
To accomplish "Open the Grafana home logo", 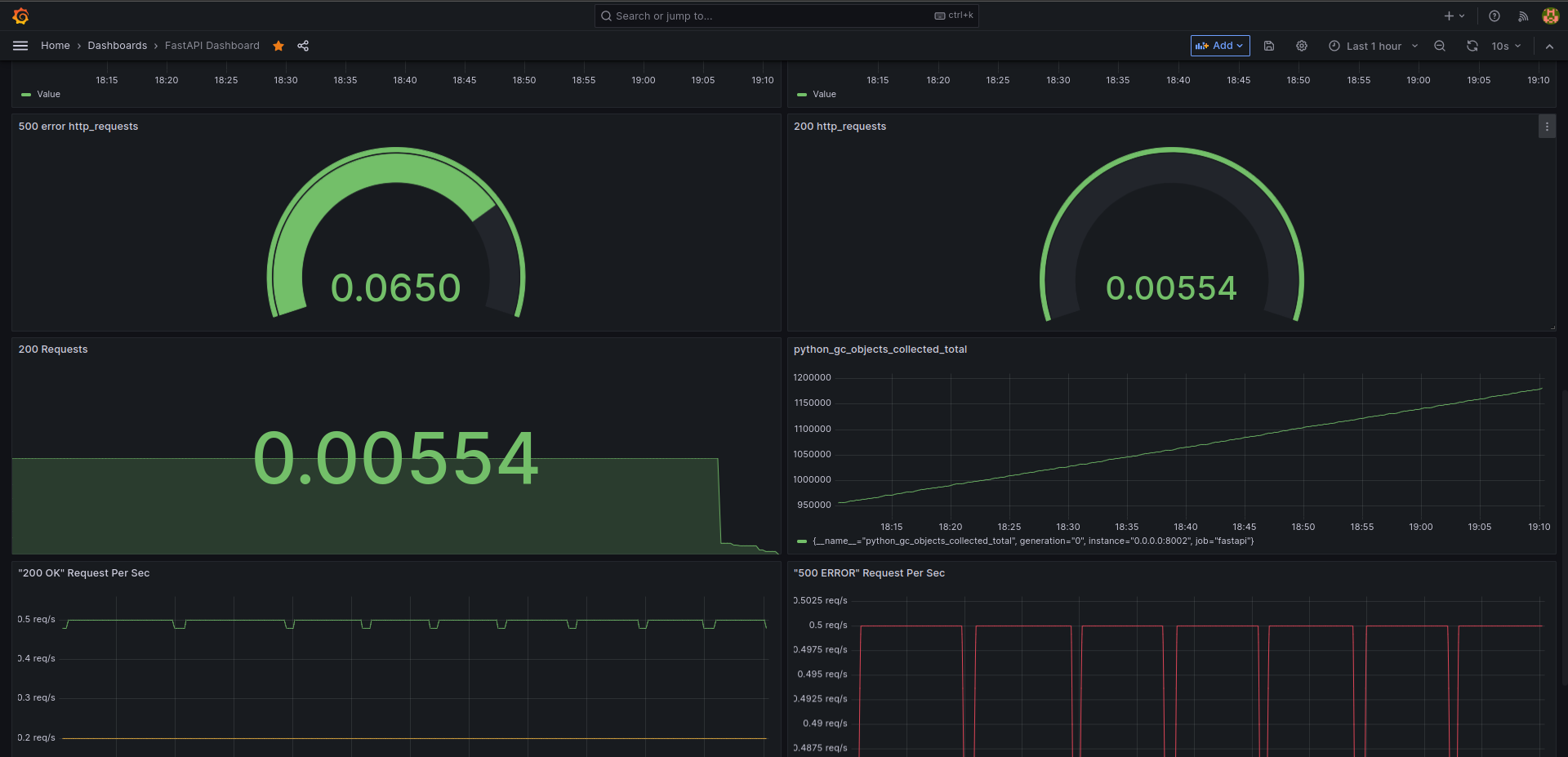I will pyautogui.click(x=21, y=16).
